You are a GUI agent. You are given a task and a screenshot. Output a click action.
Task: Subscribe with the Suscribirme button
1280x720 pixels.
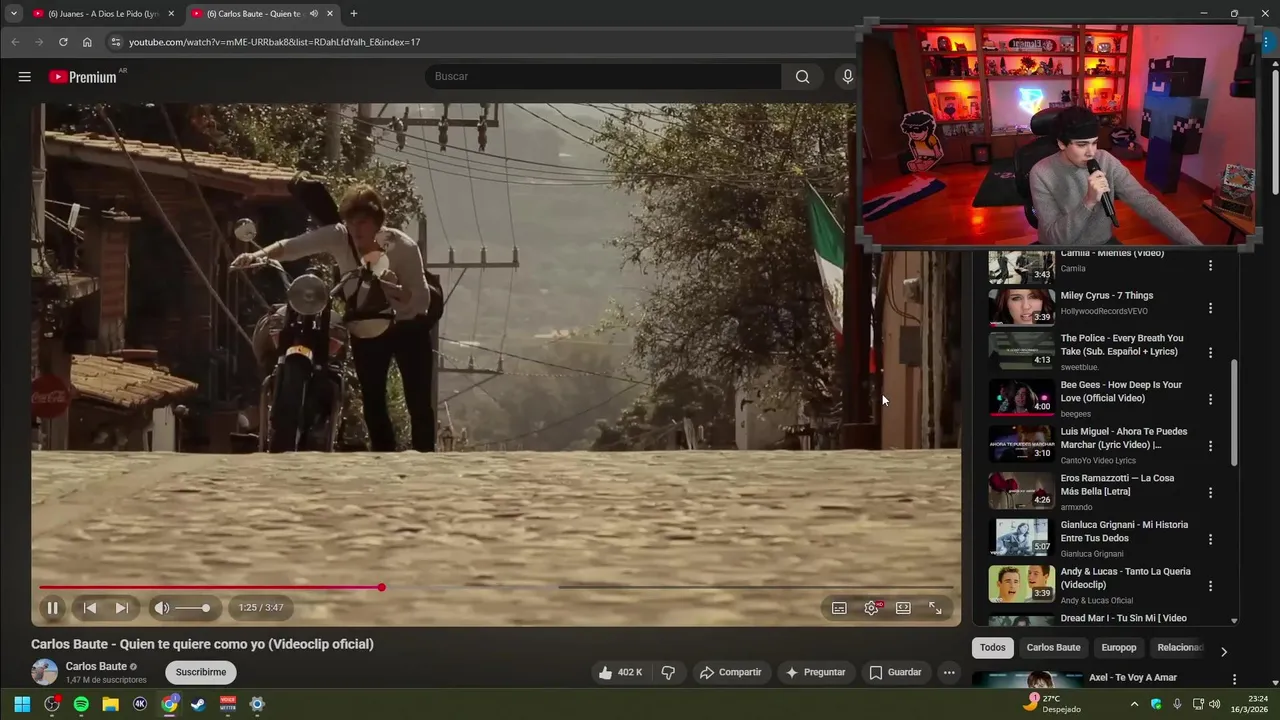point(201,672)
